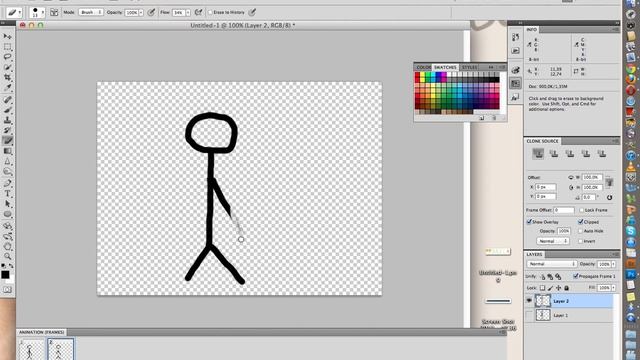This screenshot has height=360, width=640.
Task: Select the Dodge tool
Action: pos(7,172)
